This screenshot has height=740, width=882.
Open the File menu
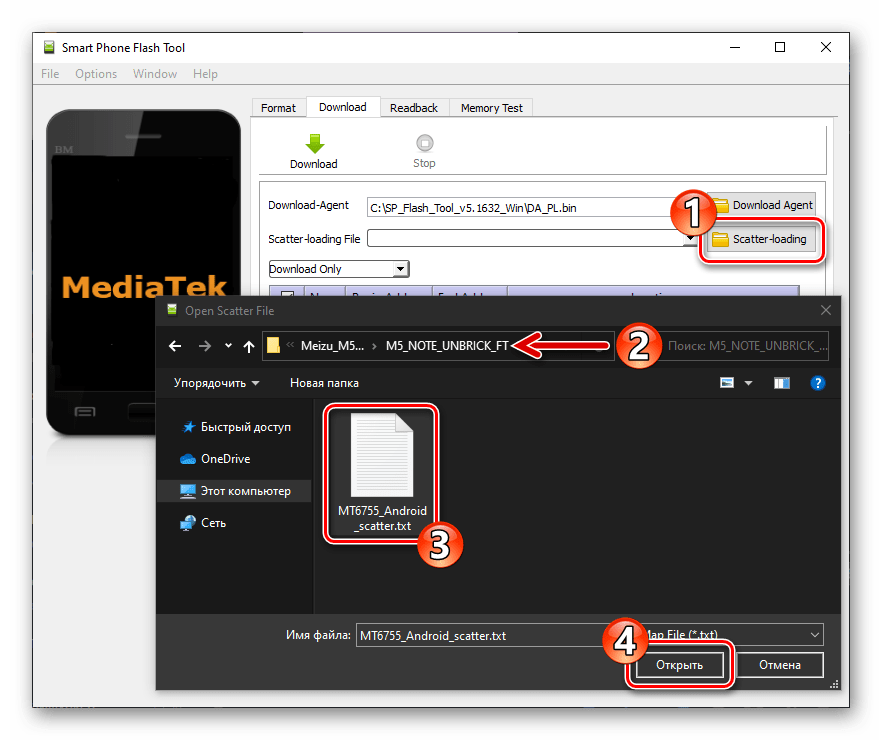coord(50,74)
